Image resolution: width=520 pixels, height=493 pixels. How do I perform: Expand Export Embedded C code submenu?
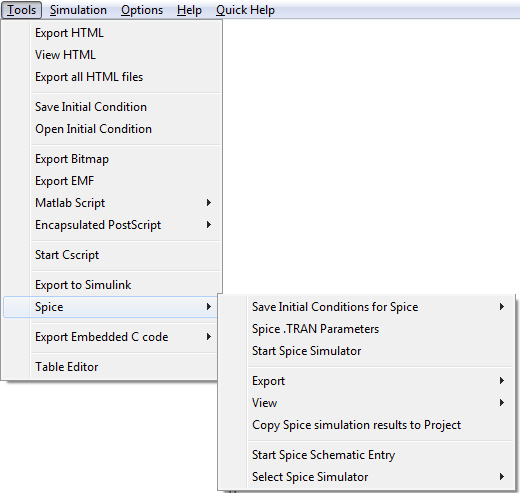tap(111, 337)
